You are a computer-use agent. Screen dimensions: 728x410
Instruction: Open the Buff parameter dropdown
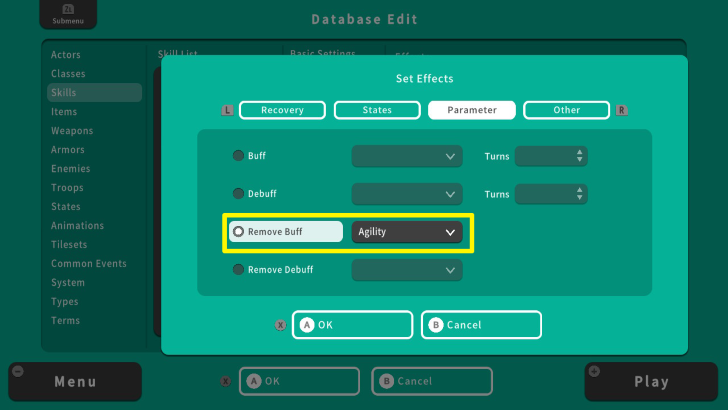point(407,156)
